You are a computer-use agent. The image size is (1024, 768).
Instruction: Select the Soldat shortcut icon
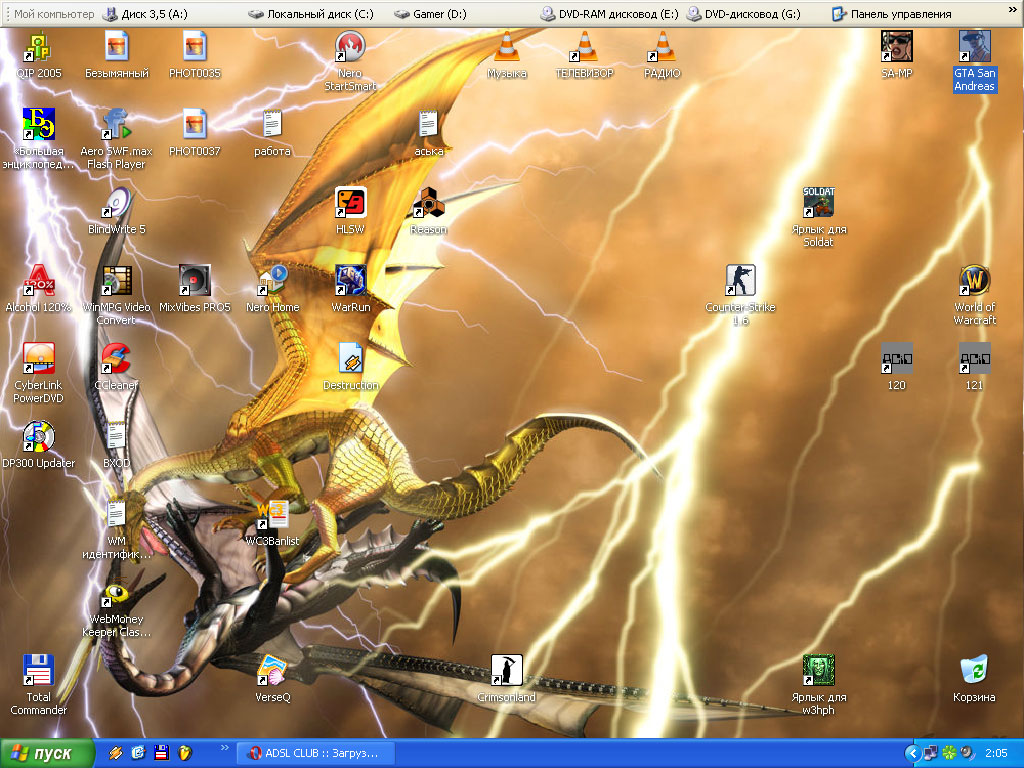pos(818,217)
